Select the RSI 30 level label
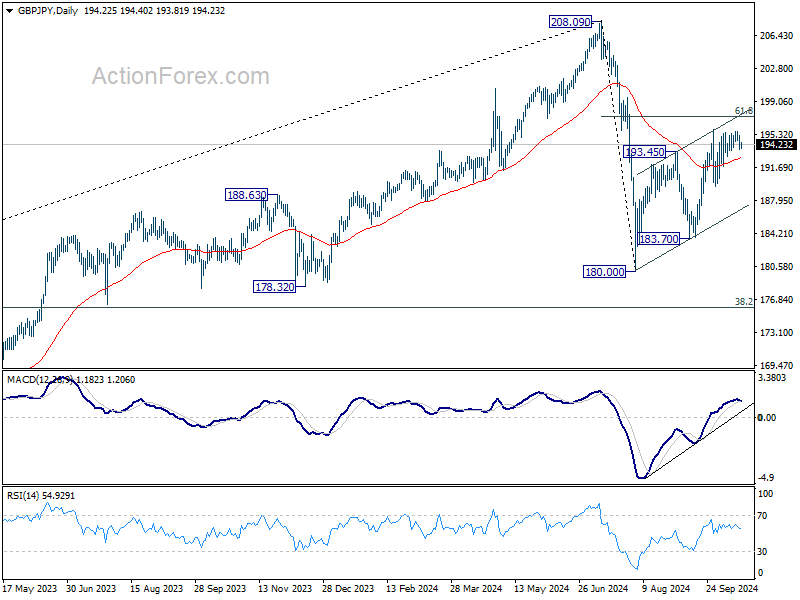 (762, 552)
